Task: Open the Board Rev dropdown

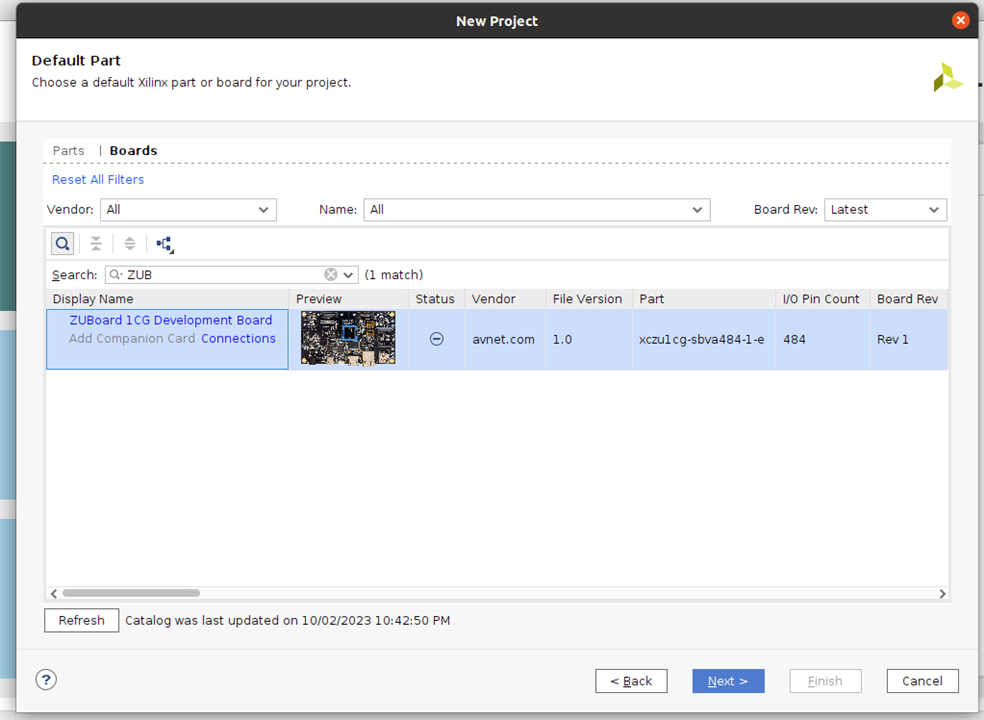Action: (885, 210)
